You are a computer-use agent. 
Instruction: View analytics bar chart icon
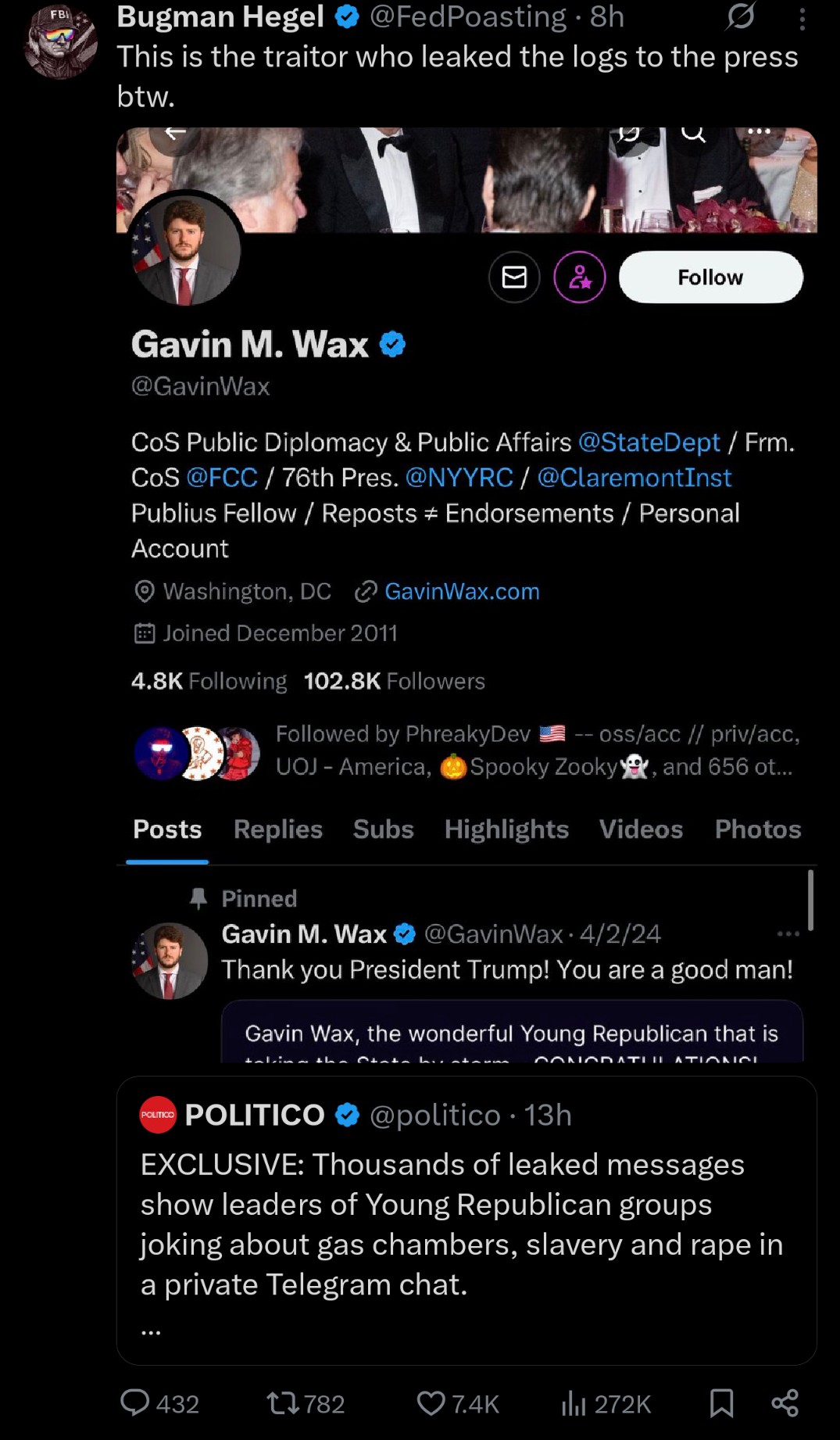574,1403
